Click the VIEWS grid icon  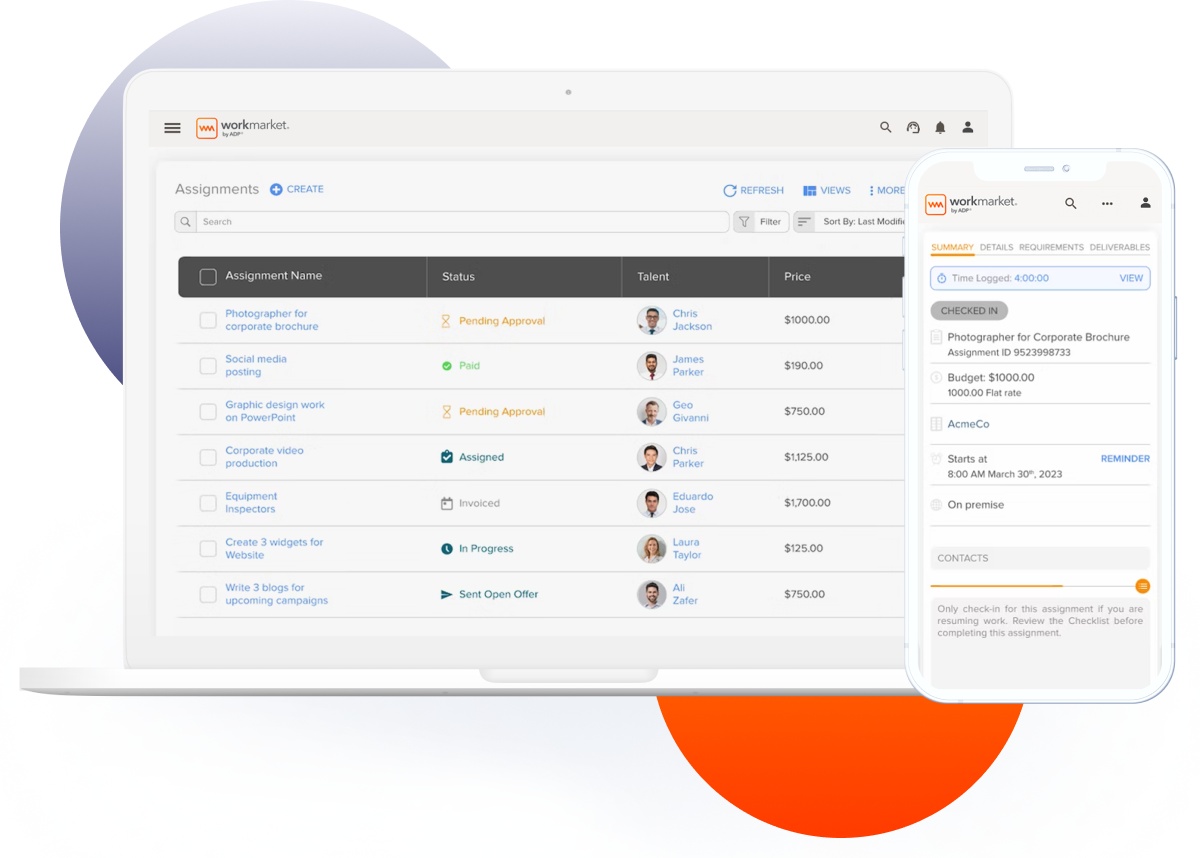click(810, 190)
